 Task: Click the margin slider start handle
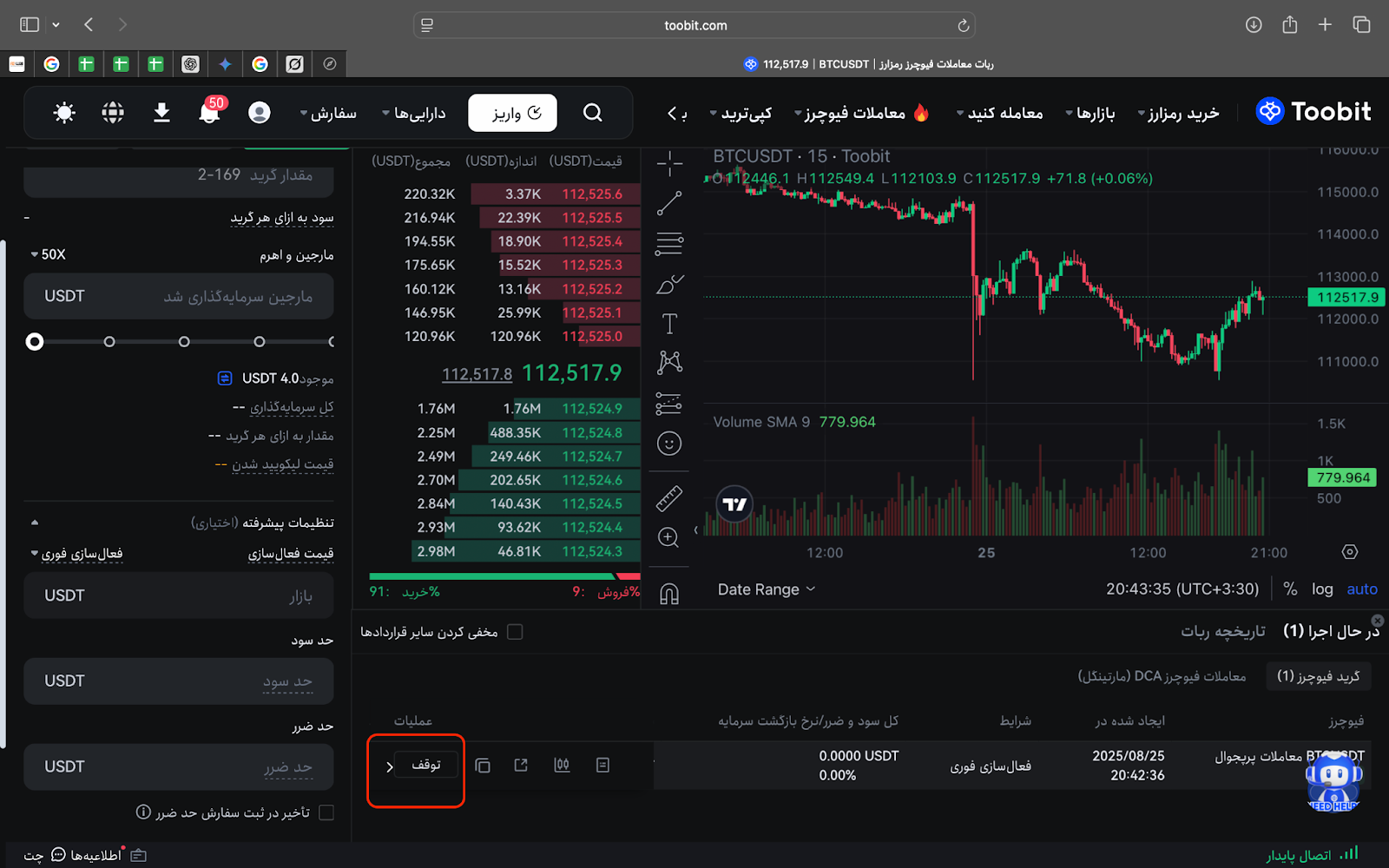(35, 342)
